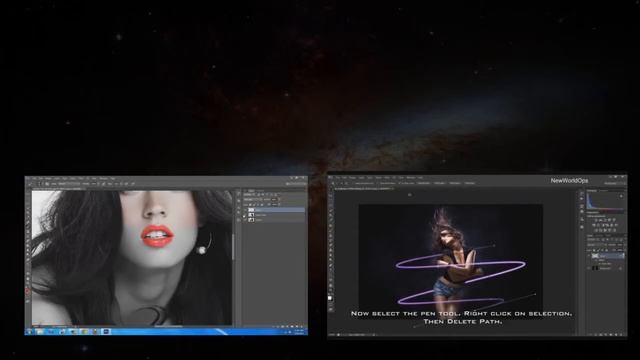
Task: Click the vertical canvas scrollbar in left Photoshop window
Action: [x=233, y=247]
